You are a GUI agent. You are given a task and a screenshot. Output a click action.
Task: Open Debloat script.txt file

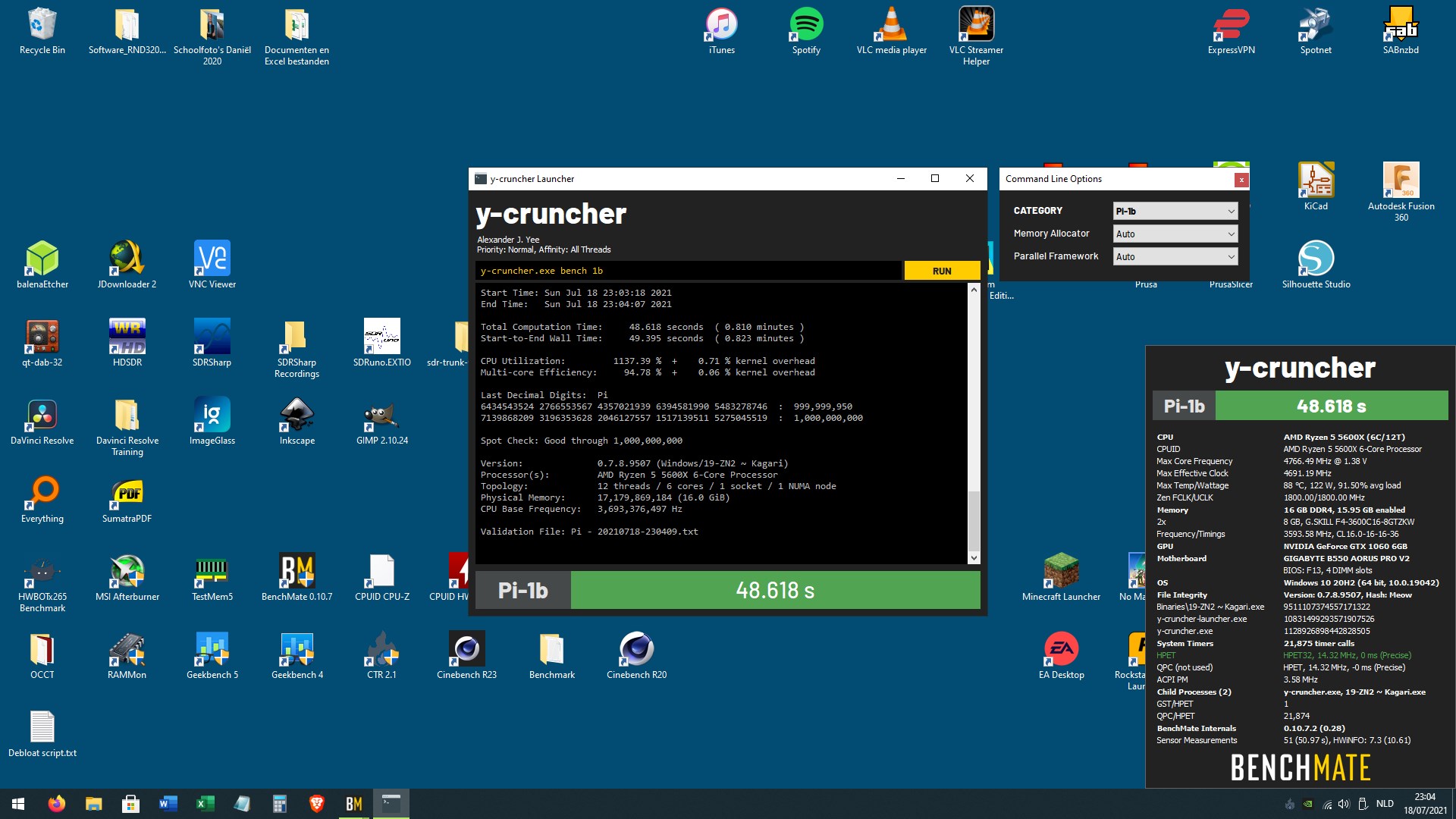point(42,734)
